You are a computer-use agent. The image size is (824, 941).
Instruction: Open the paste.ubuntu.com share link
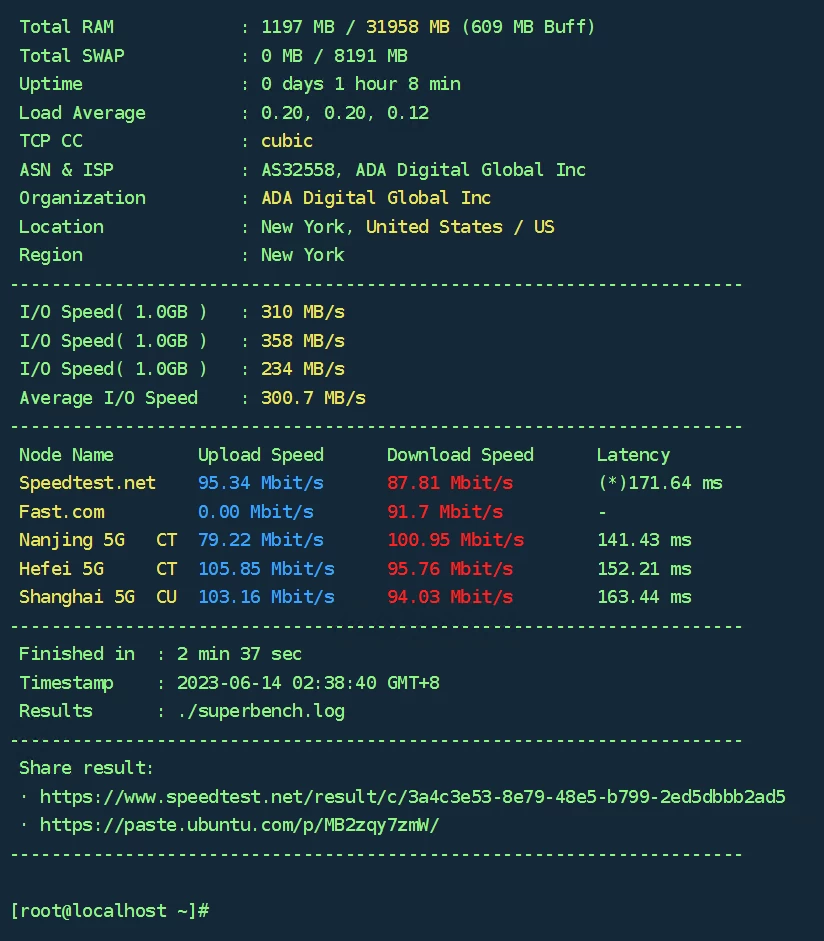[x=239, y=825]
